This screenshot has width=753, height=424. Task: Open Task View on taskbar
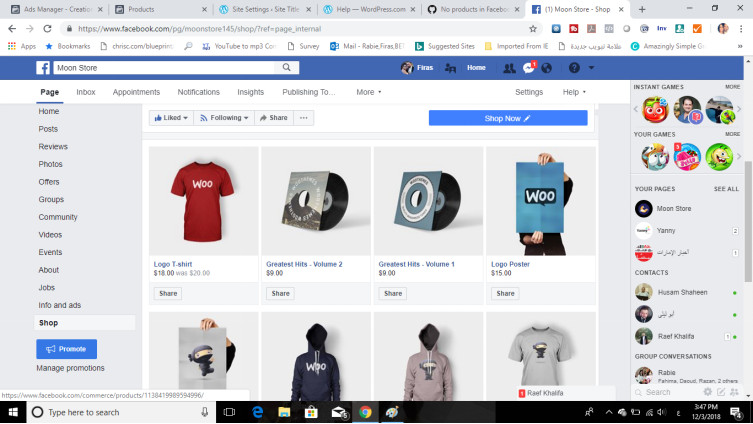[x=230, y=412]
